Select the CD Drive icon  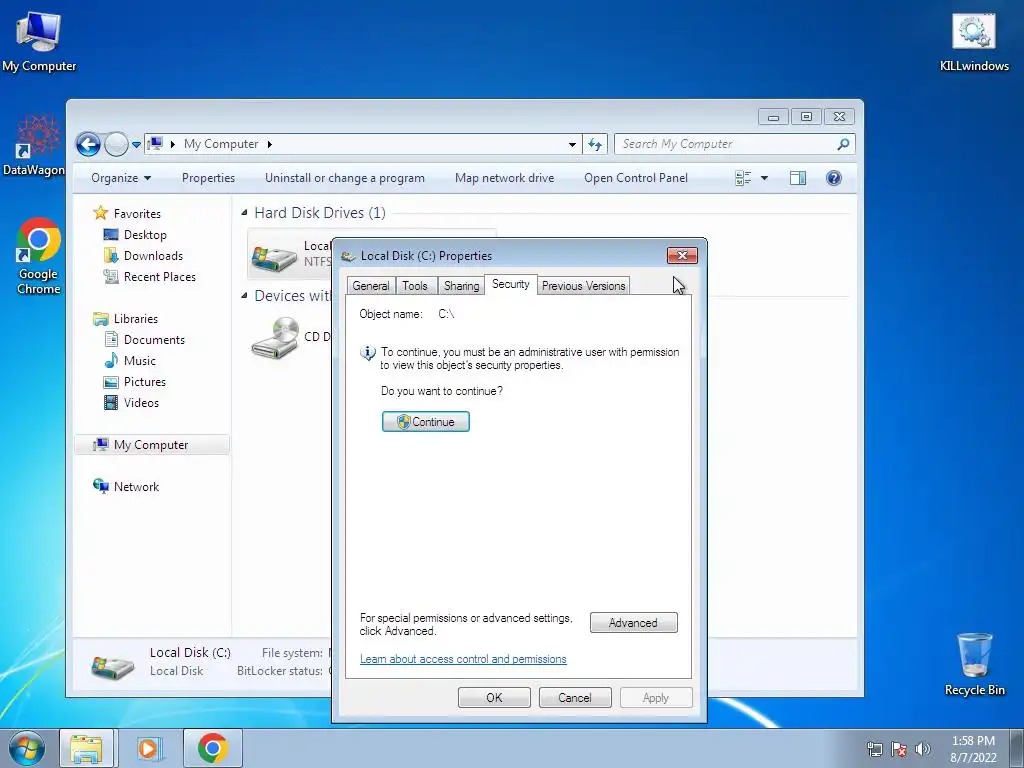(276, 337)
